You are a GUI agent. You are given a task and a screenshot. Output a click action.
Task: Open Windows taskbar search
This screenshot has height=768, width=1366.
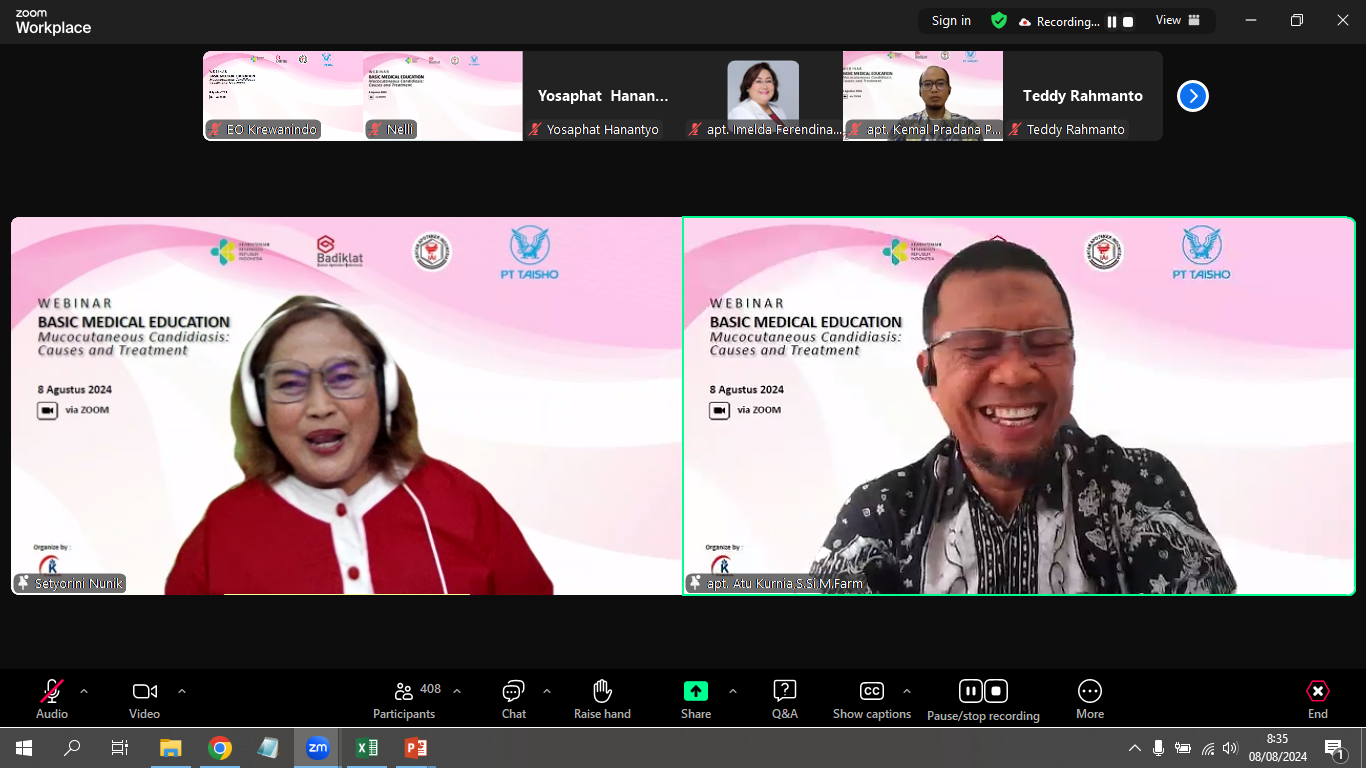pyautogui.click(x=72, y=748)
